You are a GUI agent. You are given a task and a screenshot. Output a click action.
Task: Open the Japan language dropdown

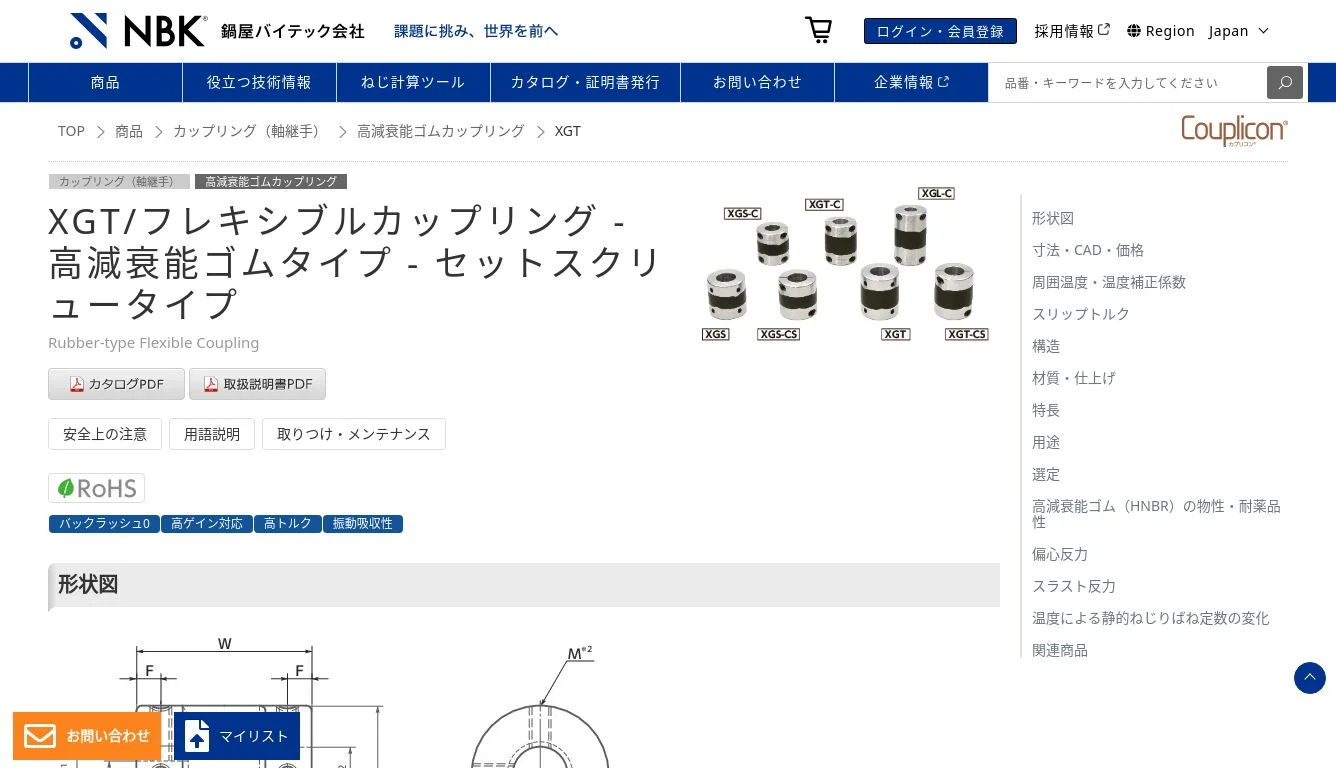1237,30
